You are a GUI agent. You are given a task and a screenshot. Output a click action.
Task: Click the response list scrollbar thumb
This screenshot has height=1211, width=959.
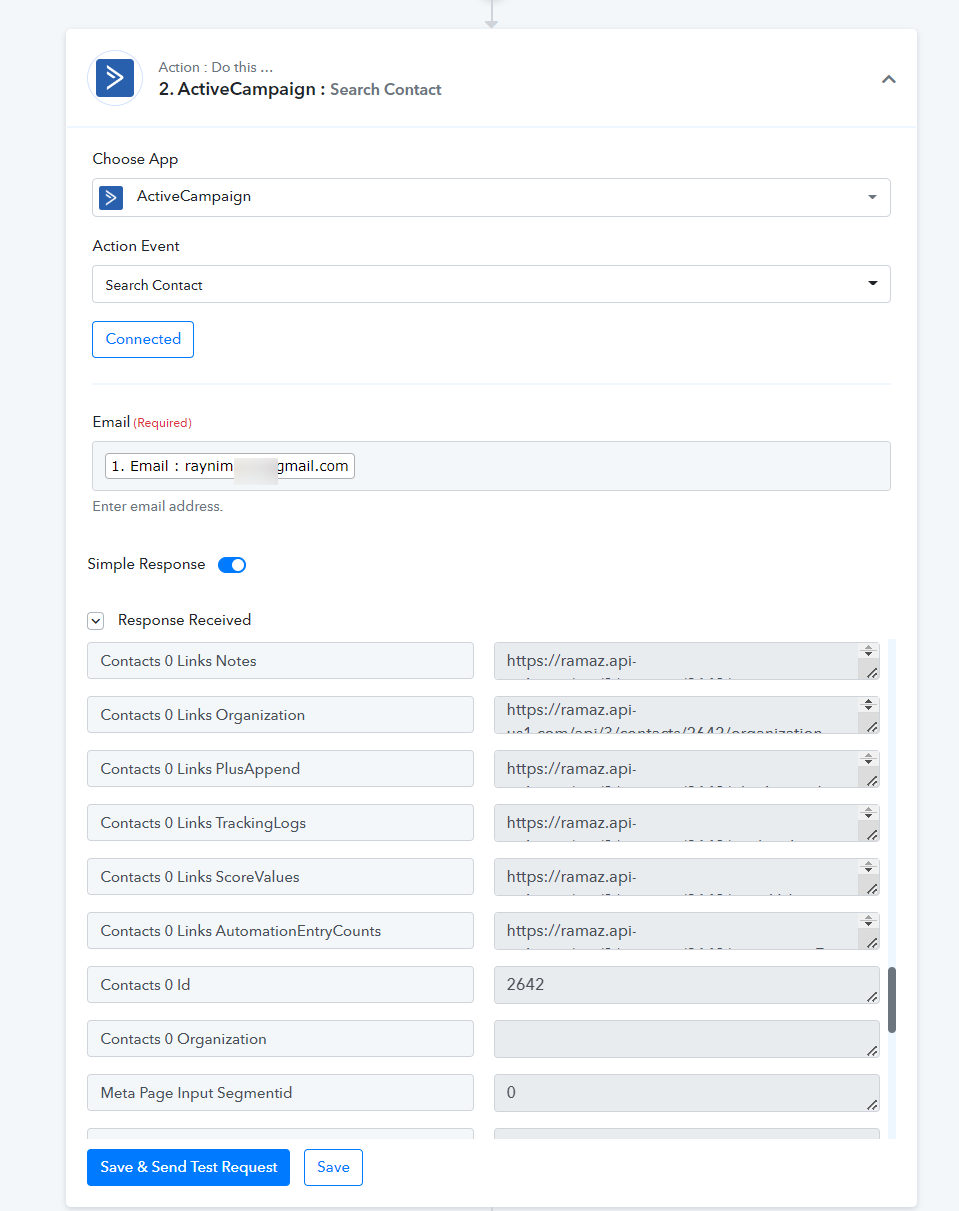[x=892, y=999]
